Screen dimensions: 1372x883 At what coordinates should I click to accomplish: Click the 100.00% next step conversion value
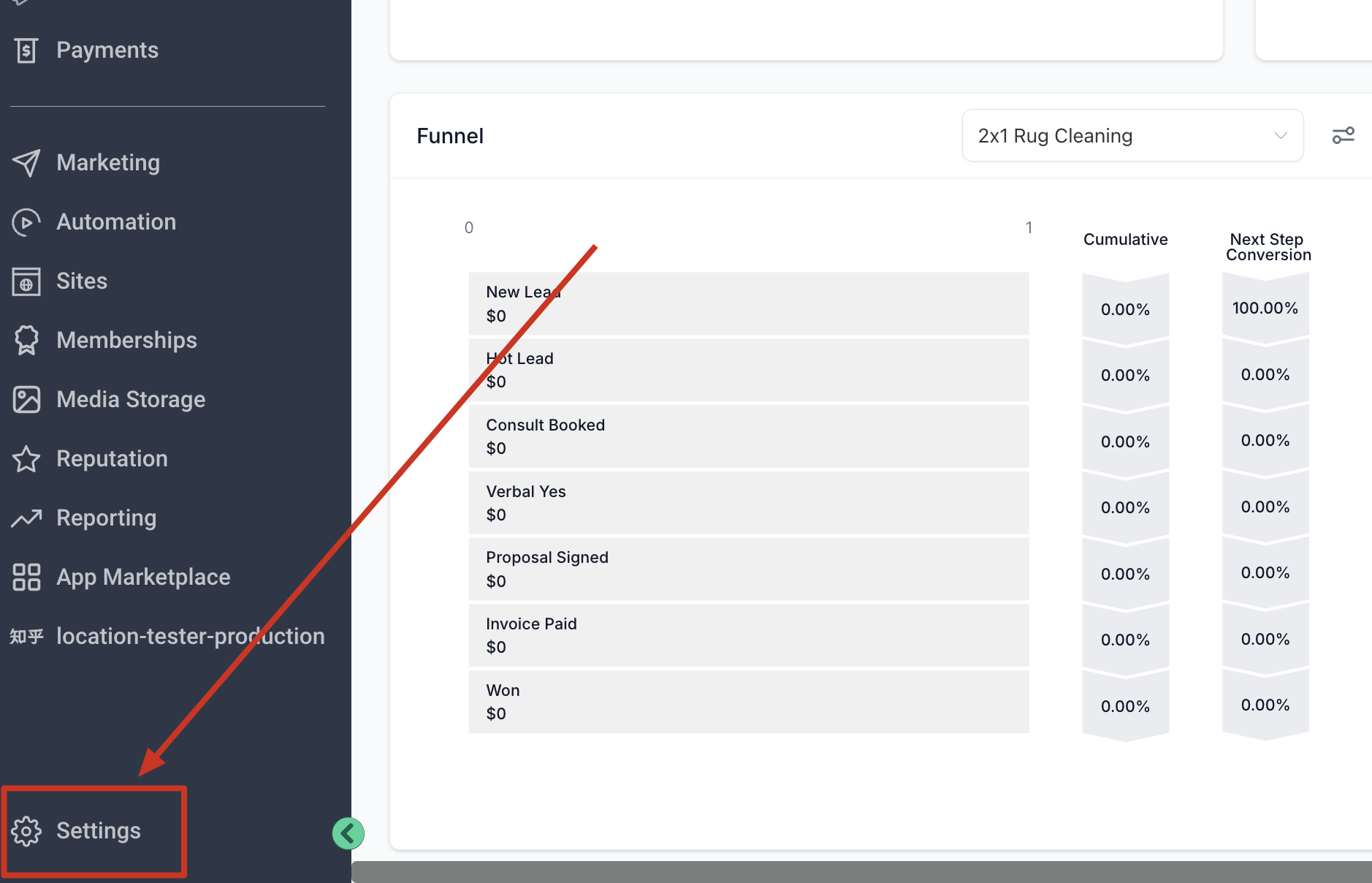1265,308
